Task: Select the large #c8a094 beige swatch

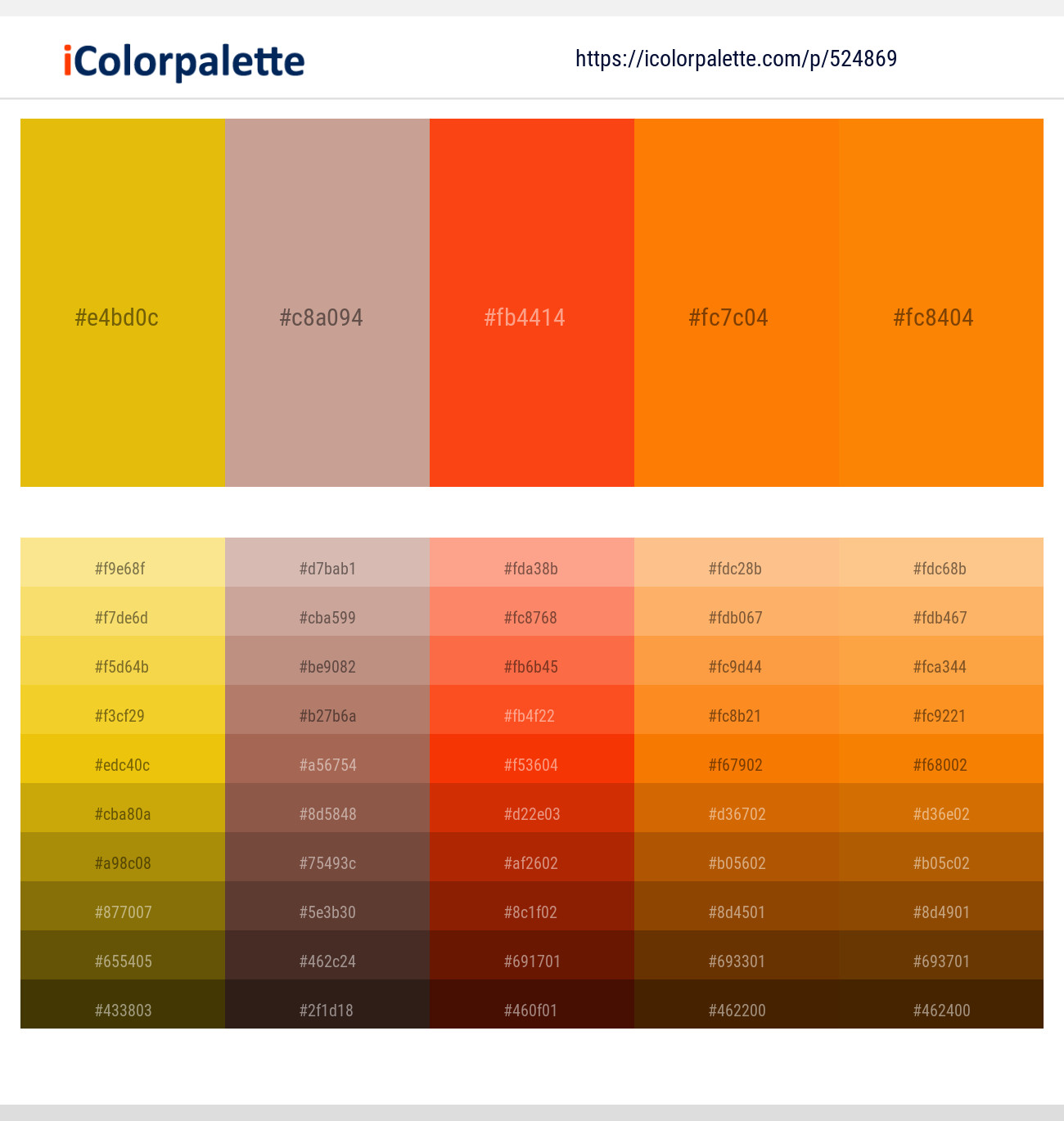Action: (327, 303)
